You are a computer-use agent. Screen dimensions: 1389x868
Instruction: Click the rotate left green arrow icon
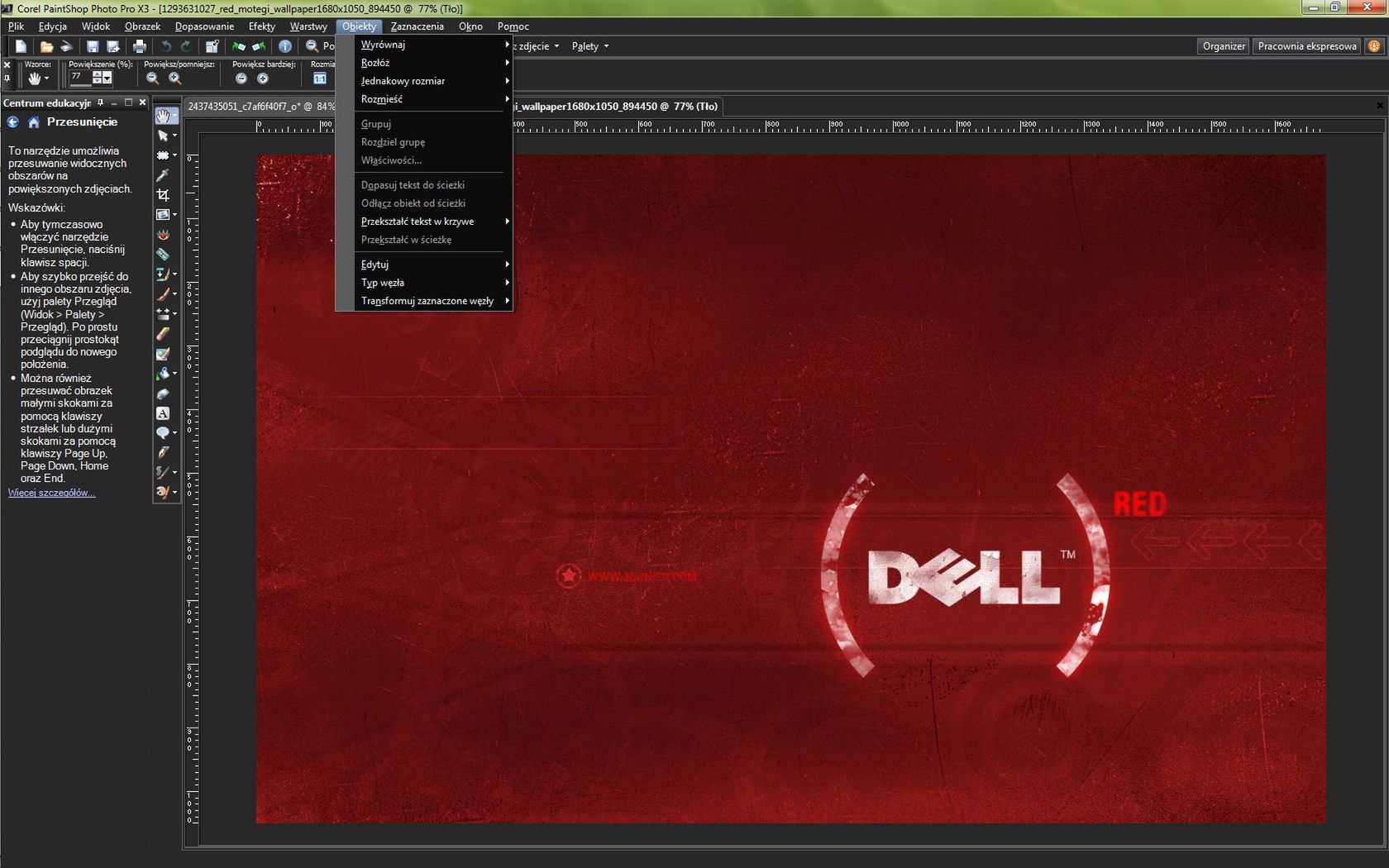coord(239,46)
